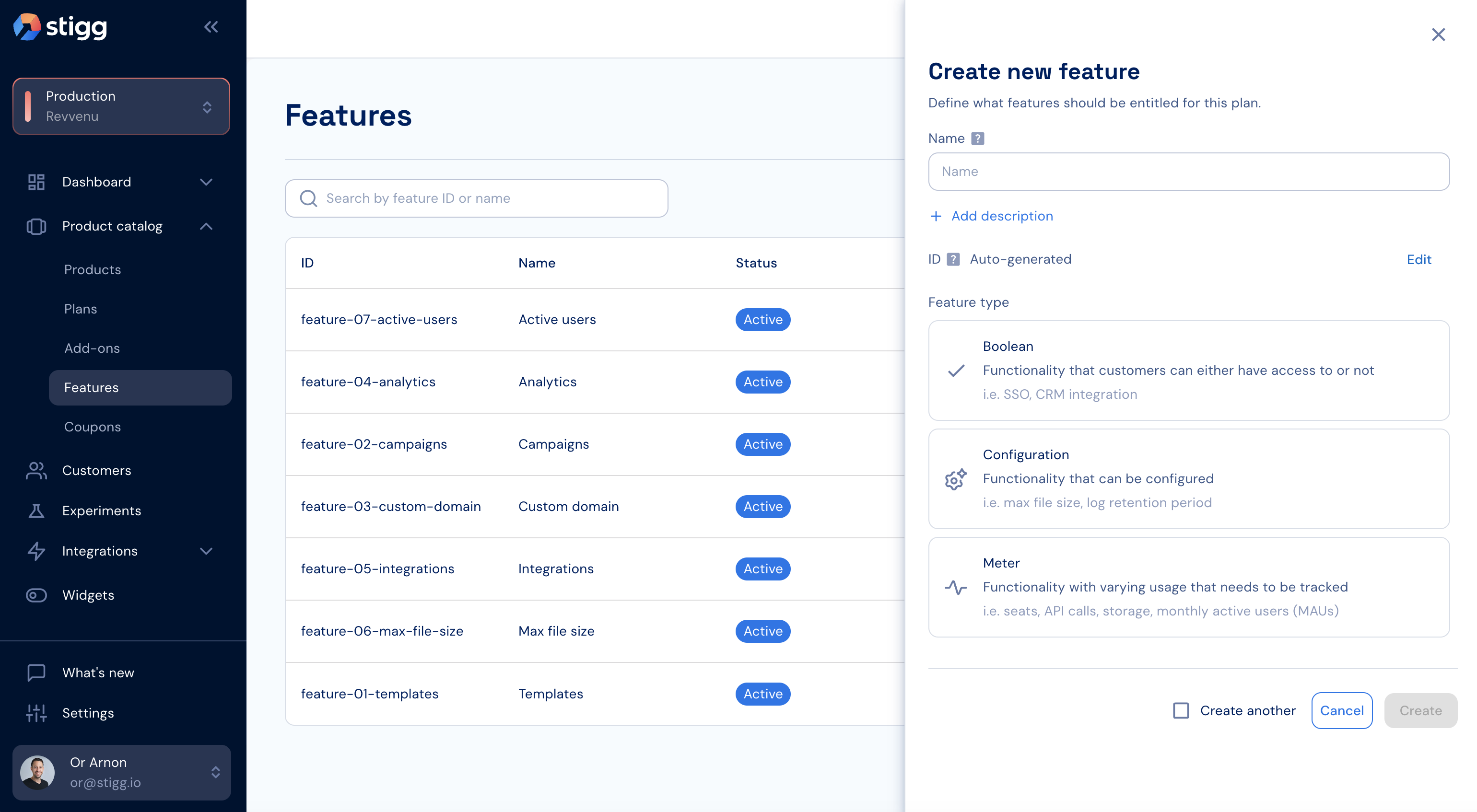The height and width of the screenshot is (812, 1477).
Task: Tick the Create another checkbox
Action: 1181,710
